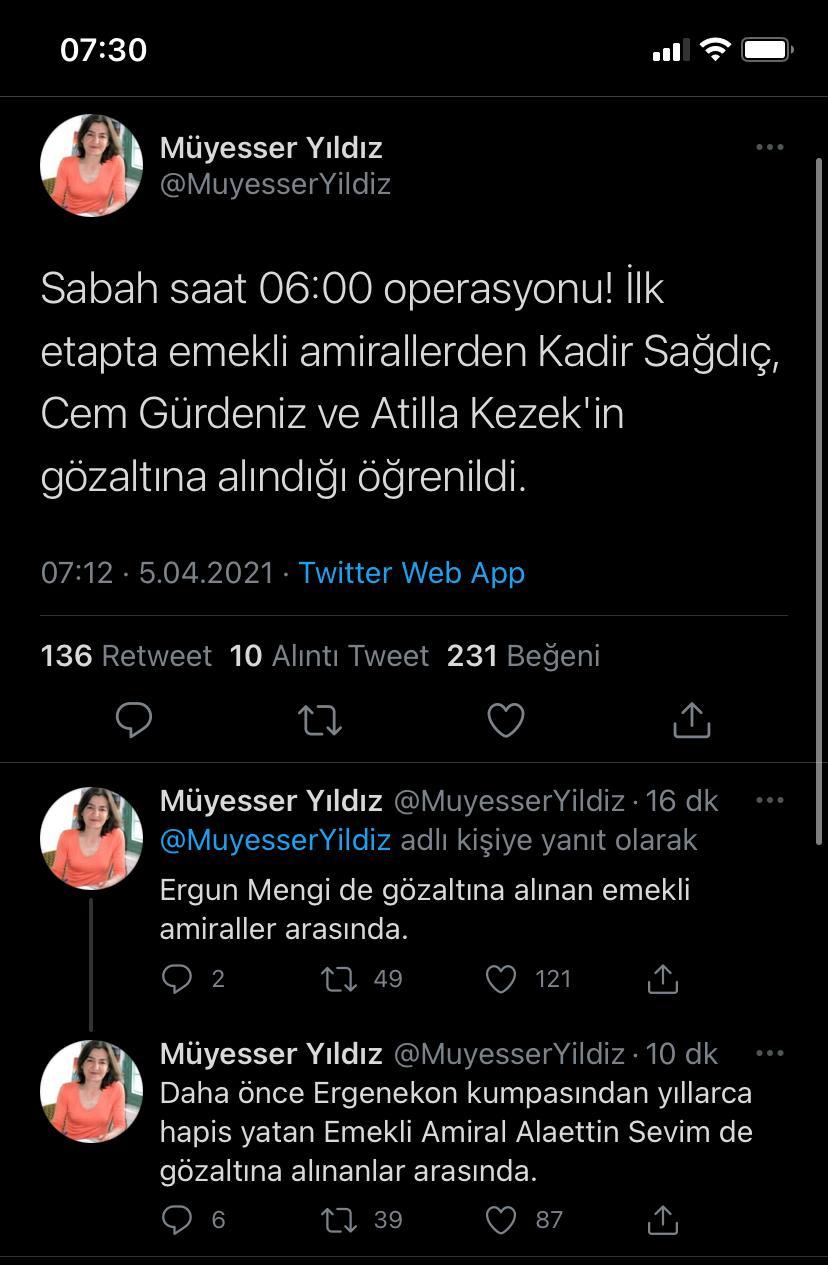Open the Twitter Web App source link
This screenshot has height=1265, width=828.
[411, 572]
